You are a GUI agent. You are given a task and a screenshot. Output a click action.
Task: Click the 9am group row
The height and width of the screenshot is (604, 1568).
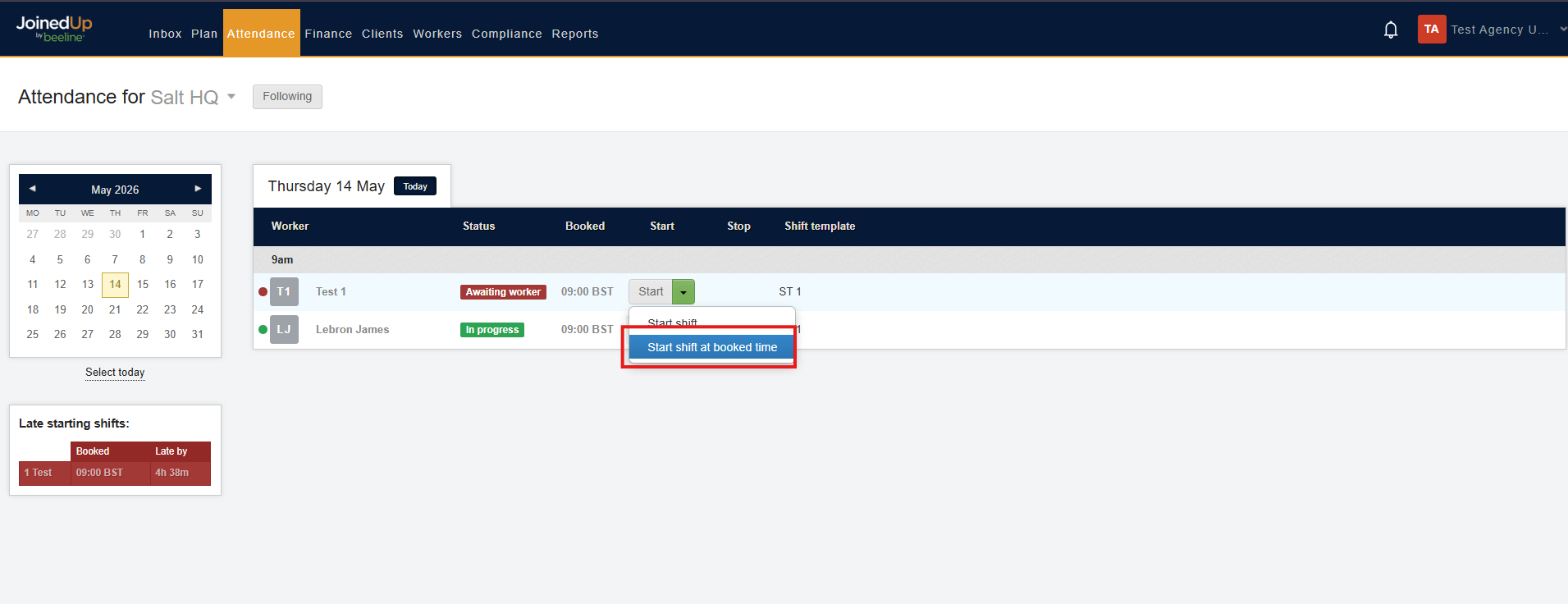[x=909, y=259]
